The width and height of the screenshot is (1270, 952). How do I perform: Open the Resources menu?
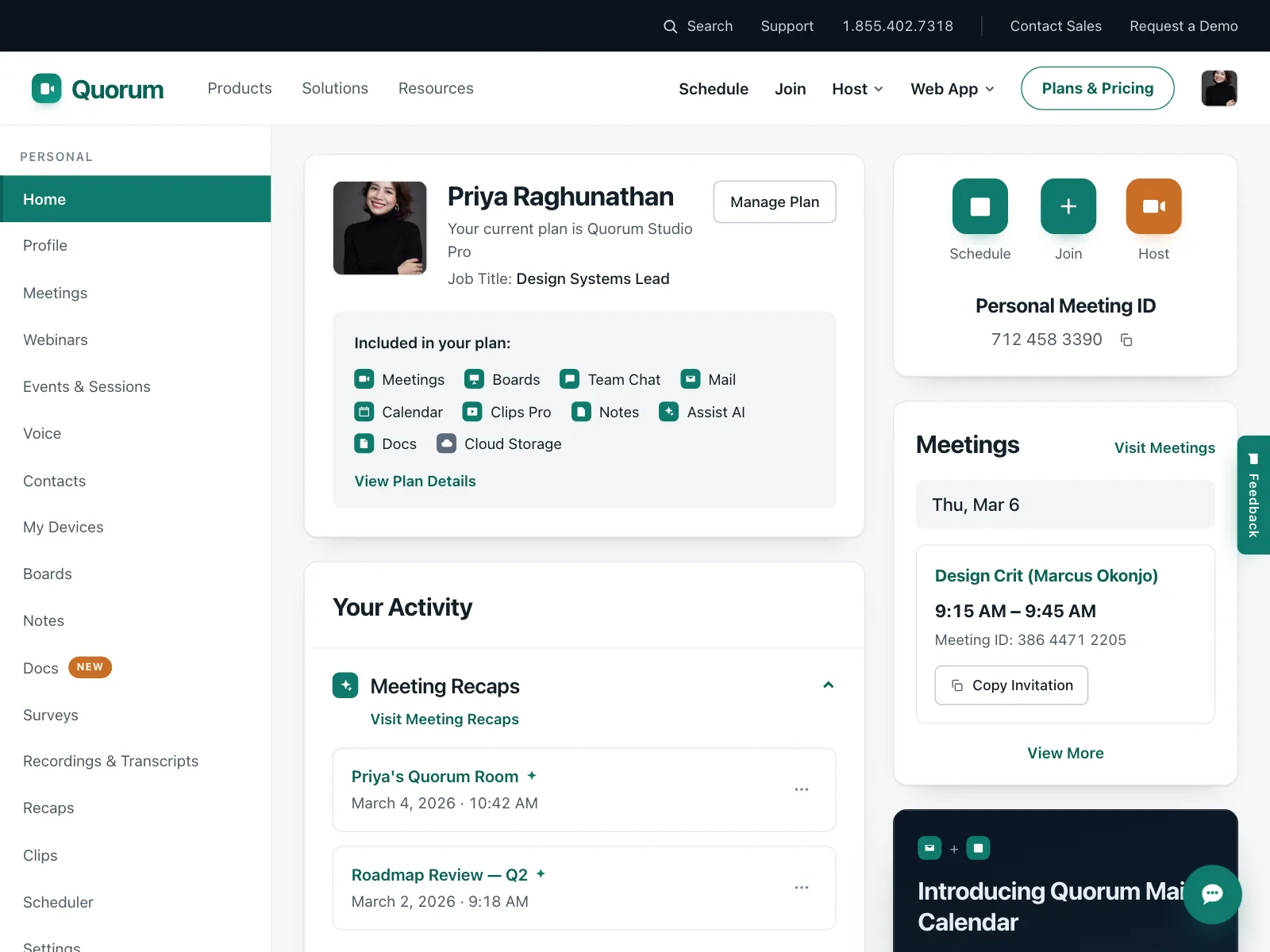pyautogui.click(x=436, y=88)
